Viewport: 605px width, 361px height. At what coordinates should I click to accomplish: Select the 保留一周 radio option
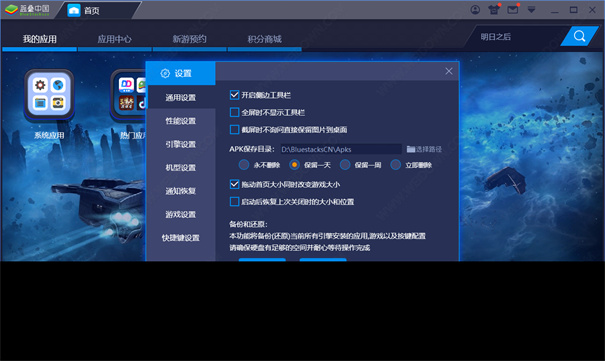(345, 165)
